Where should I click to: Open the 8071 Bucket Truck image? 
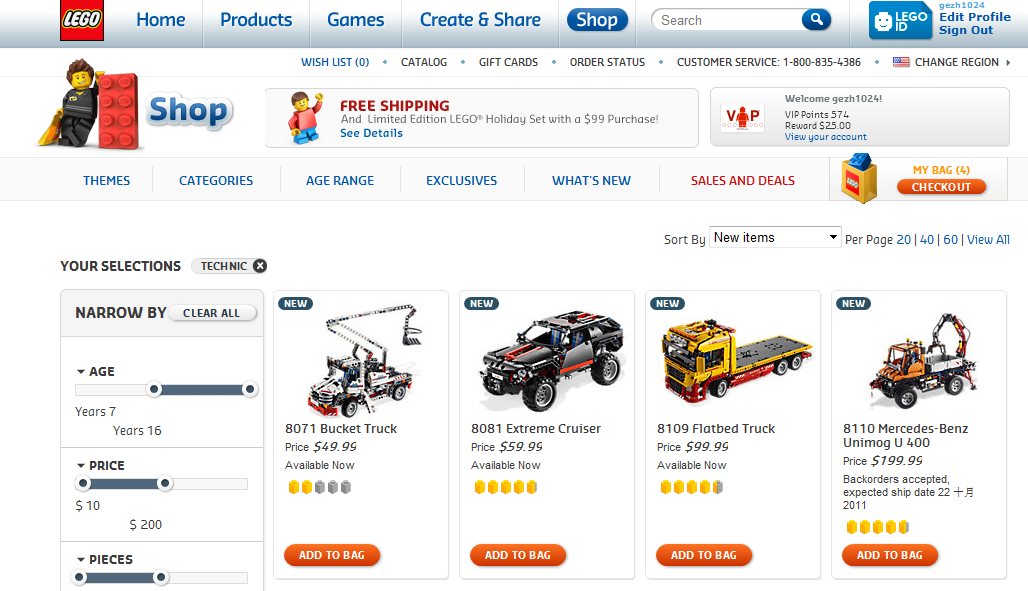click(x=361, y=359)
